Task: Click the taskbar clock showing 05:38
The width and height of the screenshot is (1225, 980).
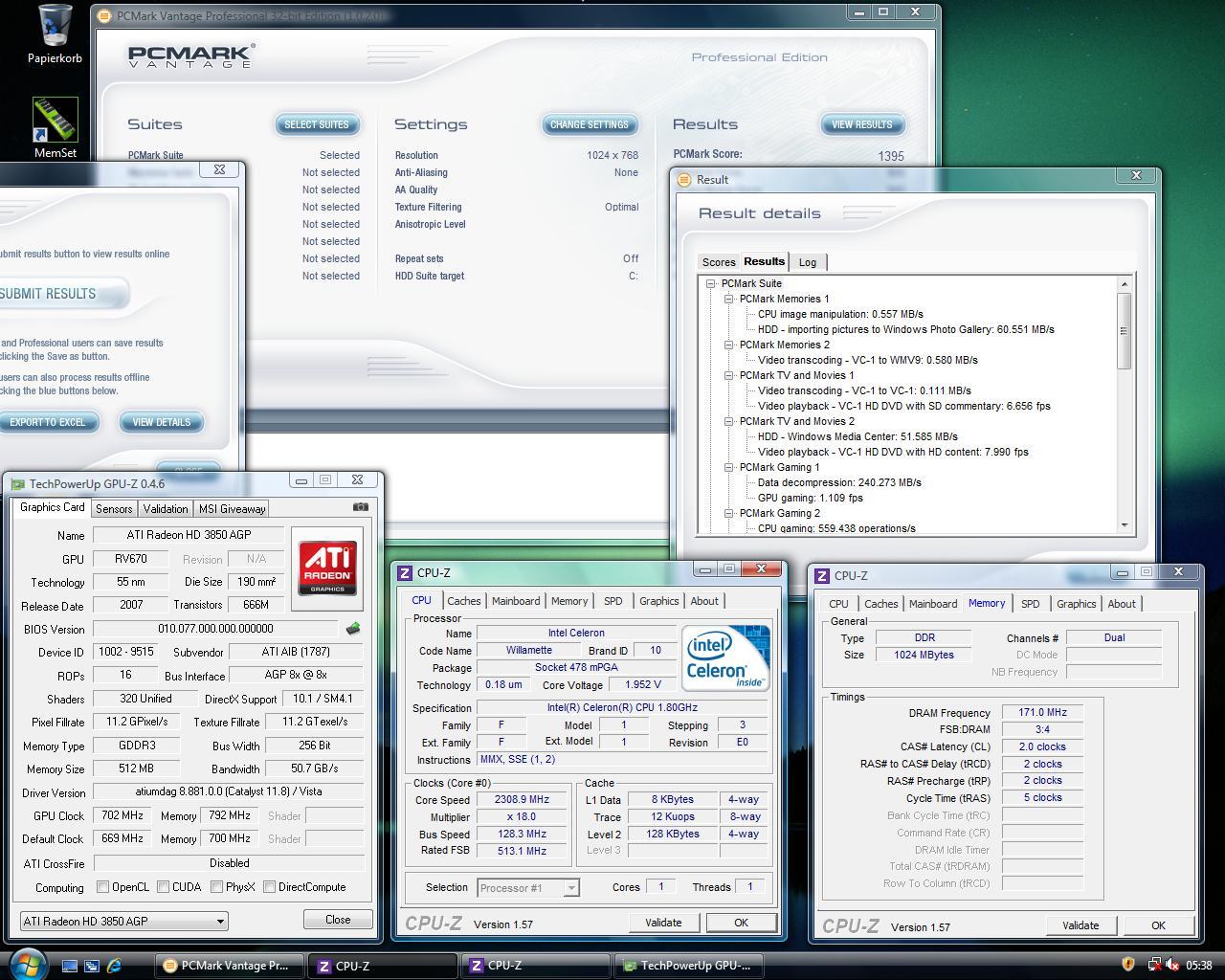Action: (x=1198, y=966)
